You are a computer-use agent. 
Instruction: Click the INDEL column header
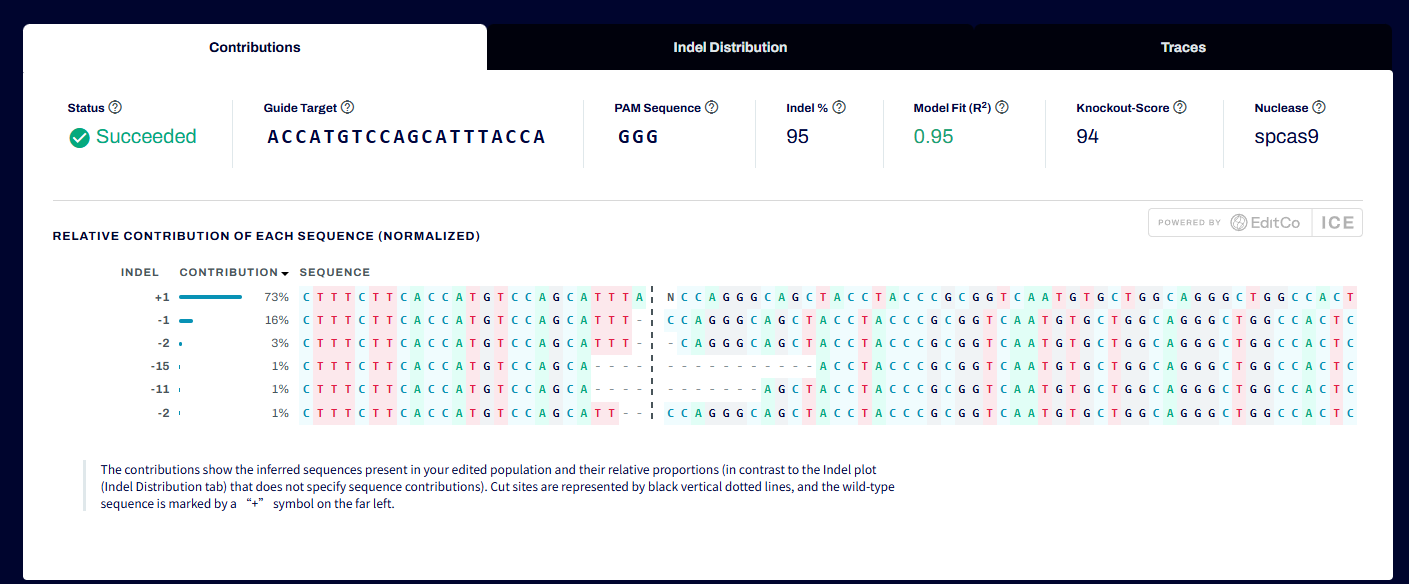[140, 272]
